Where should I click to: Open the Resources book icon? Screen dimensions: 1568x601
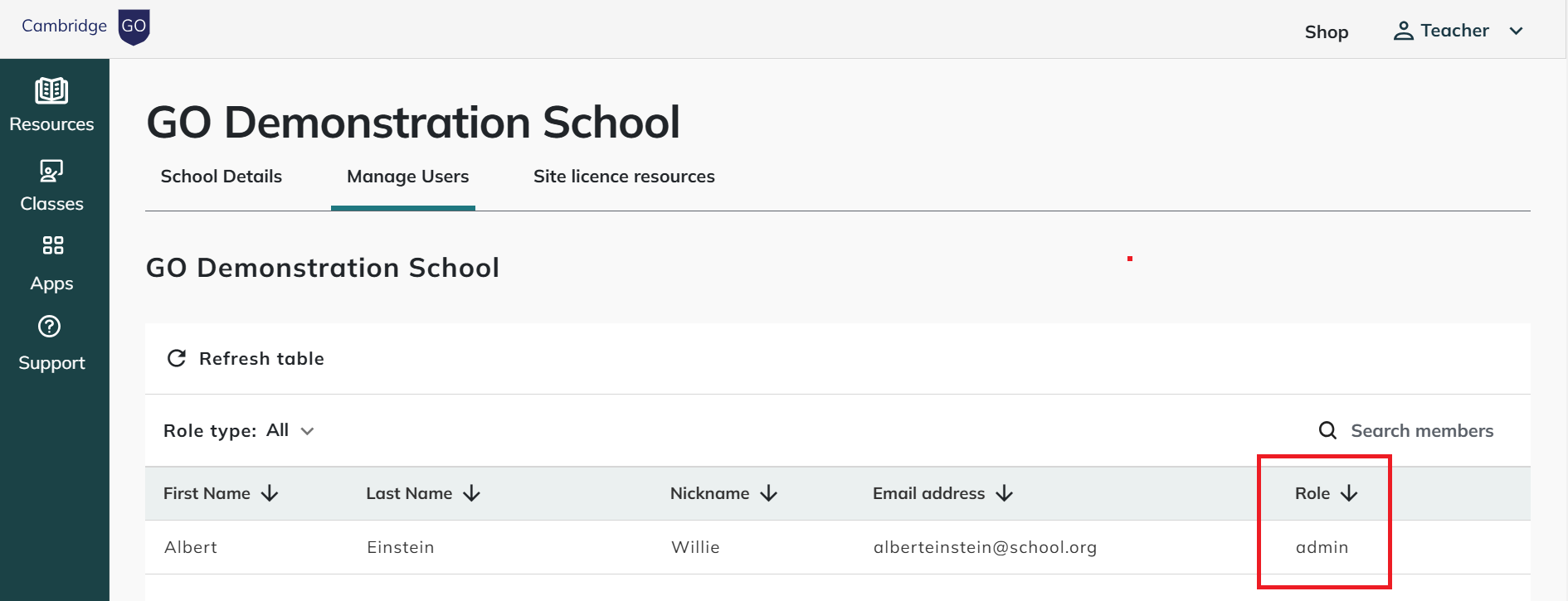pyautogui.click(x=51, y=90)
